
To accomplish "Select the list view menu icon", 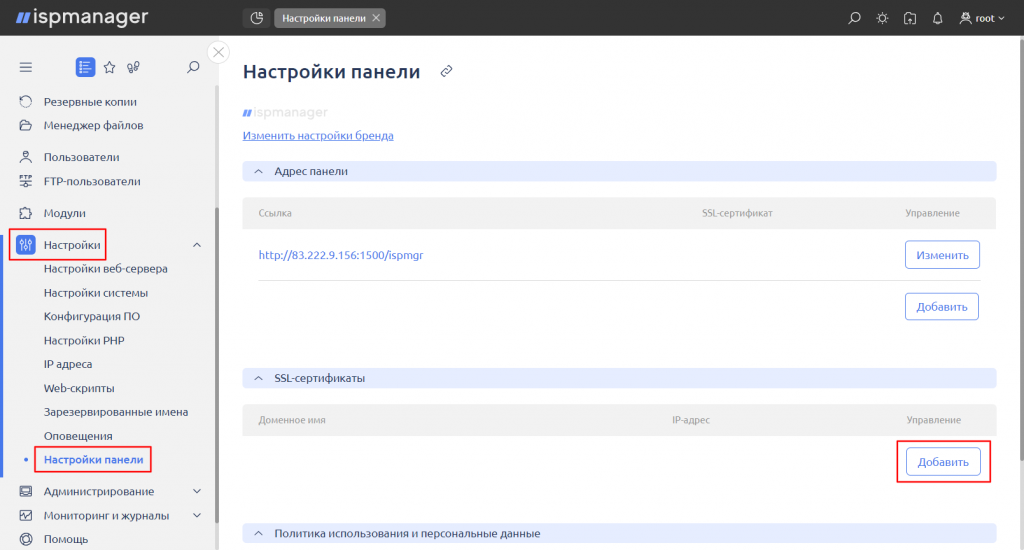I will tap(85, 67).
